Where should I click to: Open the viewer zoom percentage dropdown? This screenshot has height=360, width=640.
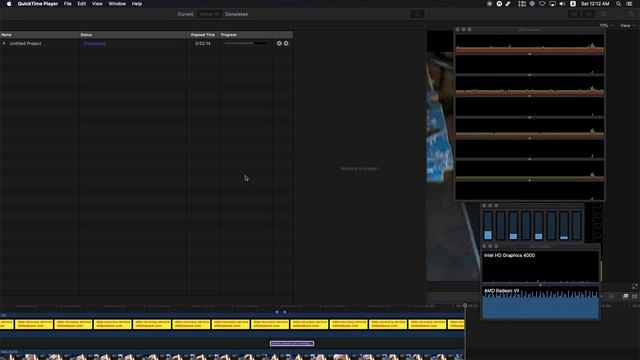point(605,26)
